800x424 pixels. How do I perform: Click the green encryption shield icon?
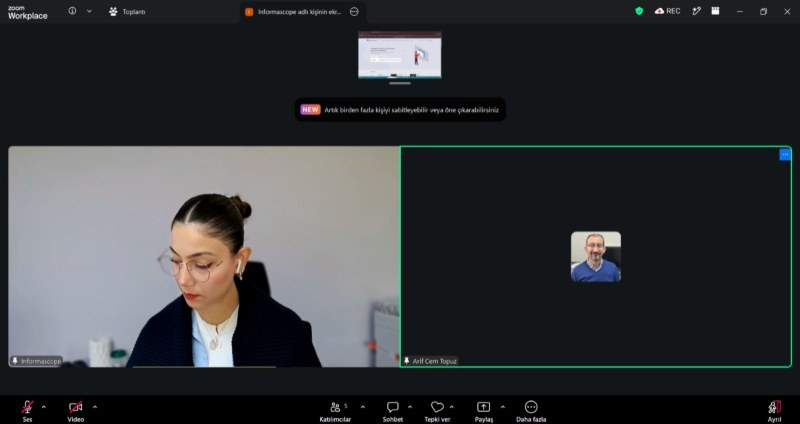[639, 11]
